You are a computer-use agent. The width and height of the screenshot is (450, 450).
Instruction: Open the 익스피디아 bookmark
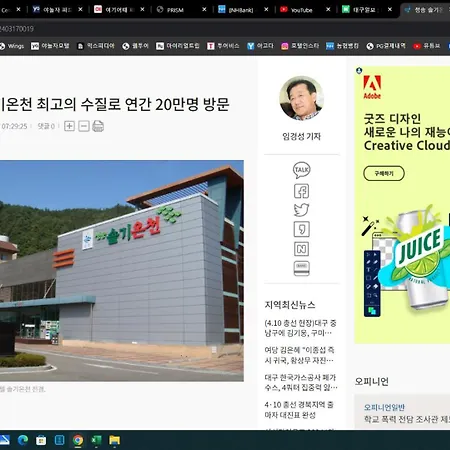(96, 46)
